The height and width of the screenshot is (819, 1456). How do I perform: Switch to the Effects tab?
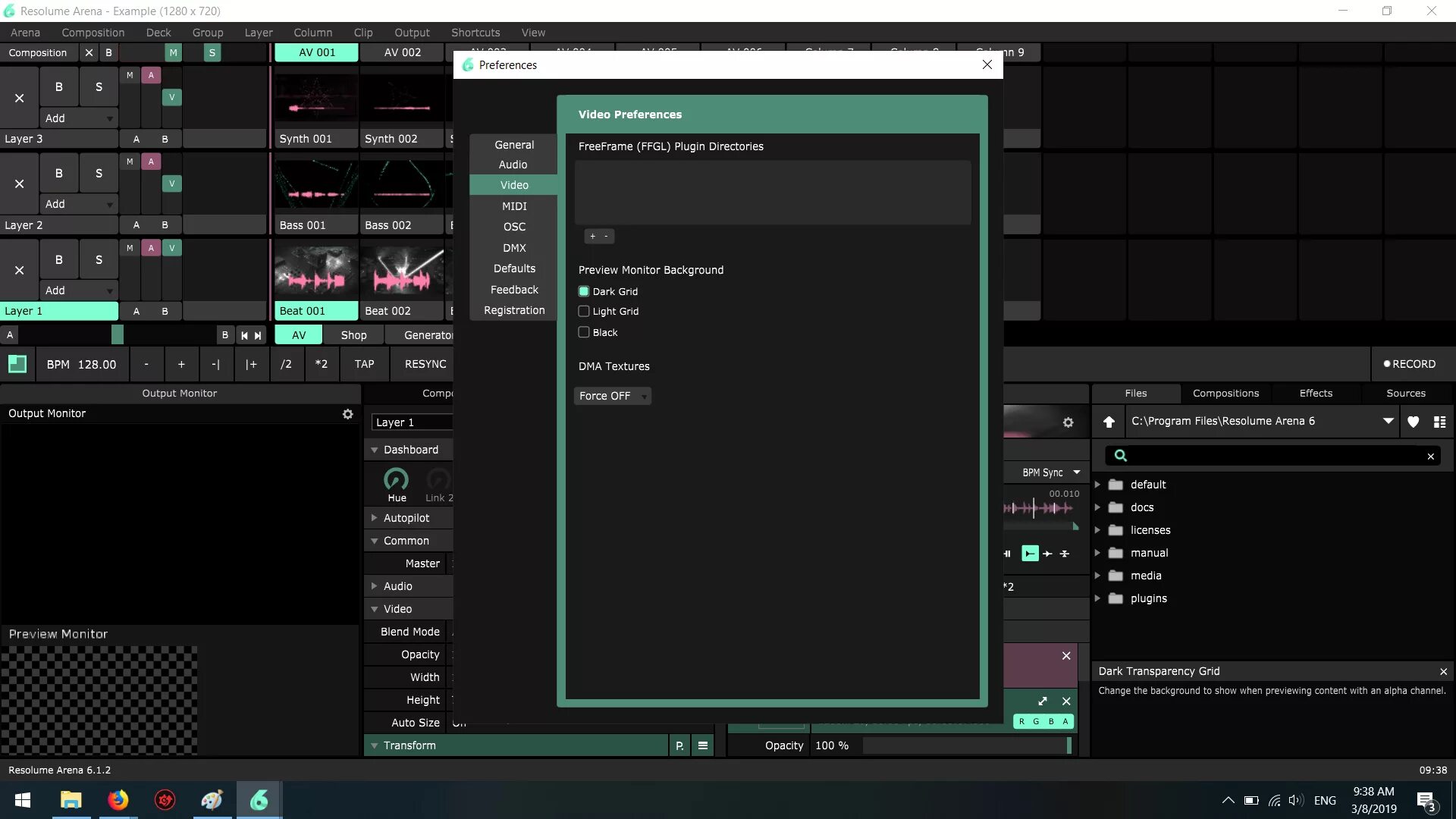[x=1316, y=393]
